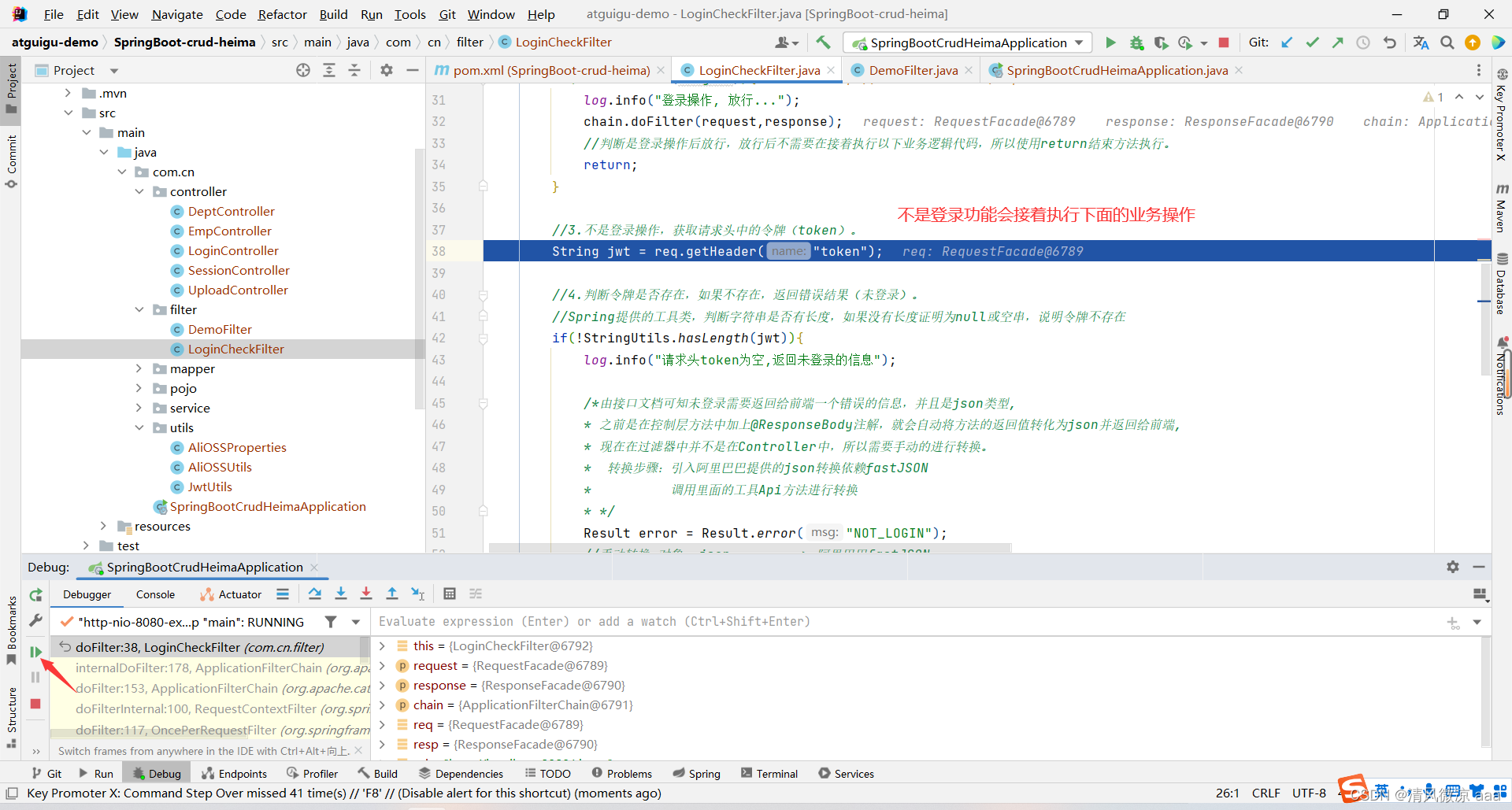Switch to Actuator tab in debugger
Image resolution: width=1512 pixels, height=810 pixels.
[x=231, y=594]
